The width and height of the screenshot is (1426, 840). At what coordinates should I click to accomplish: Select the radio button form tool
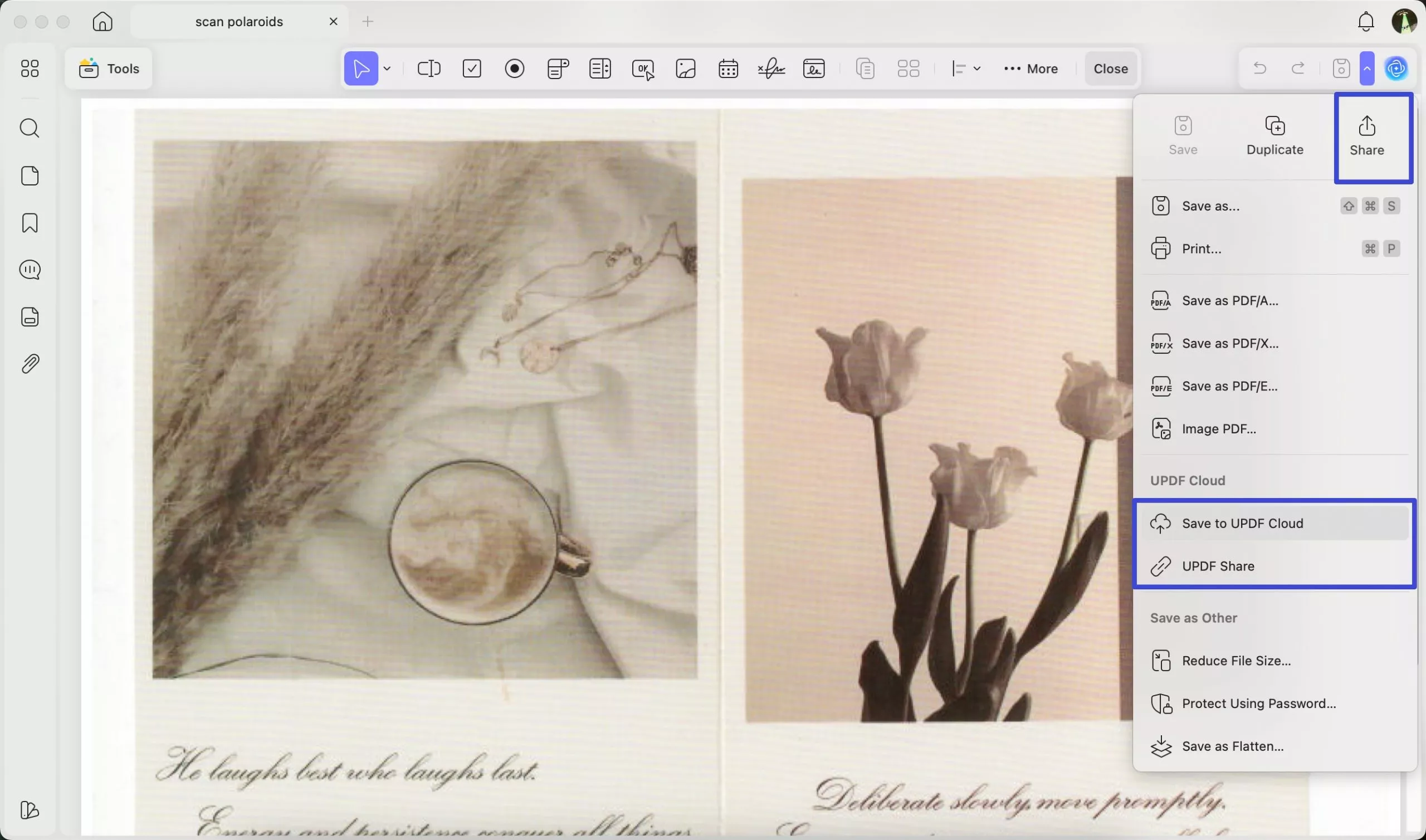pos(514,69)
